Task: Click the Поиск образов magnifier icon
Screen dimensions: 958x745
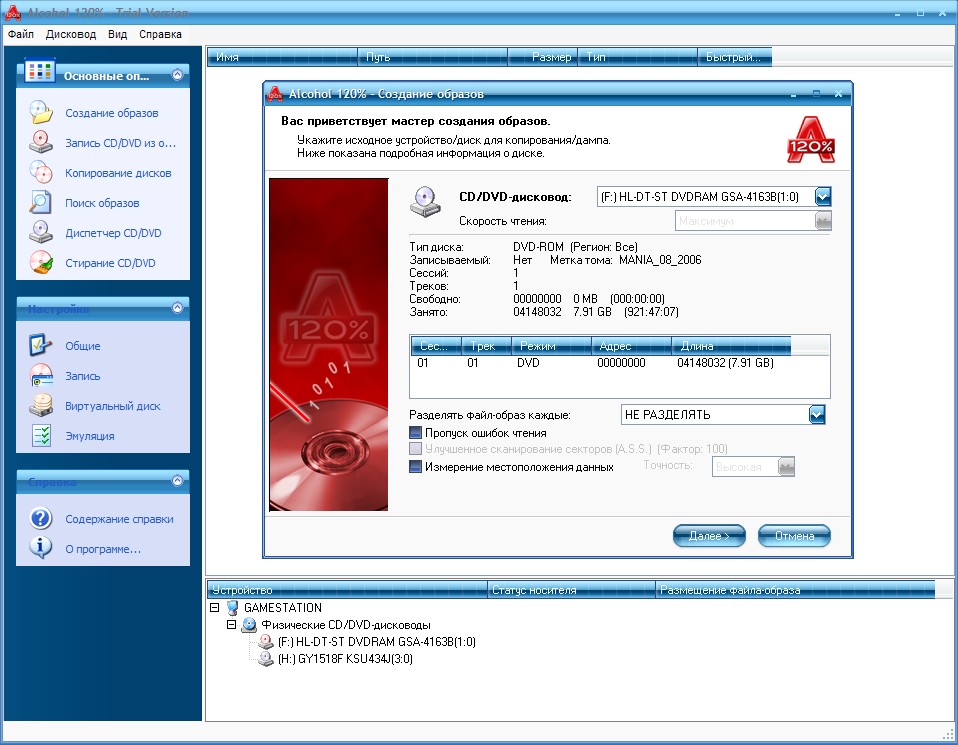Action: [41, 202]
